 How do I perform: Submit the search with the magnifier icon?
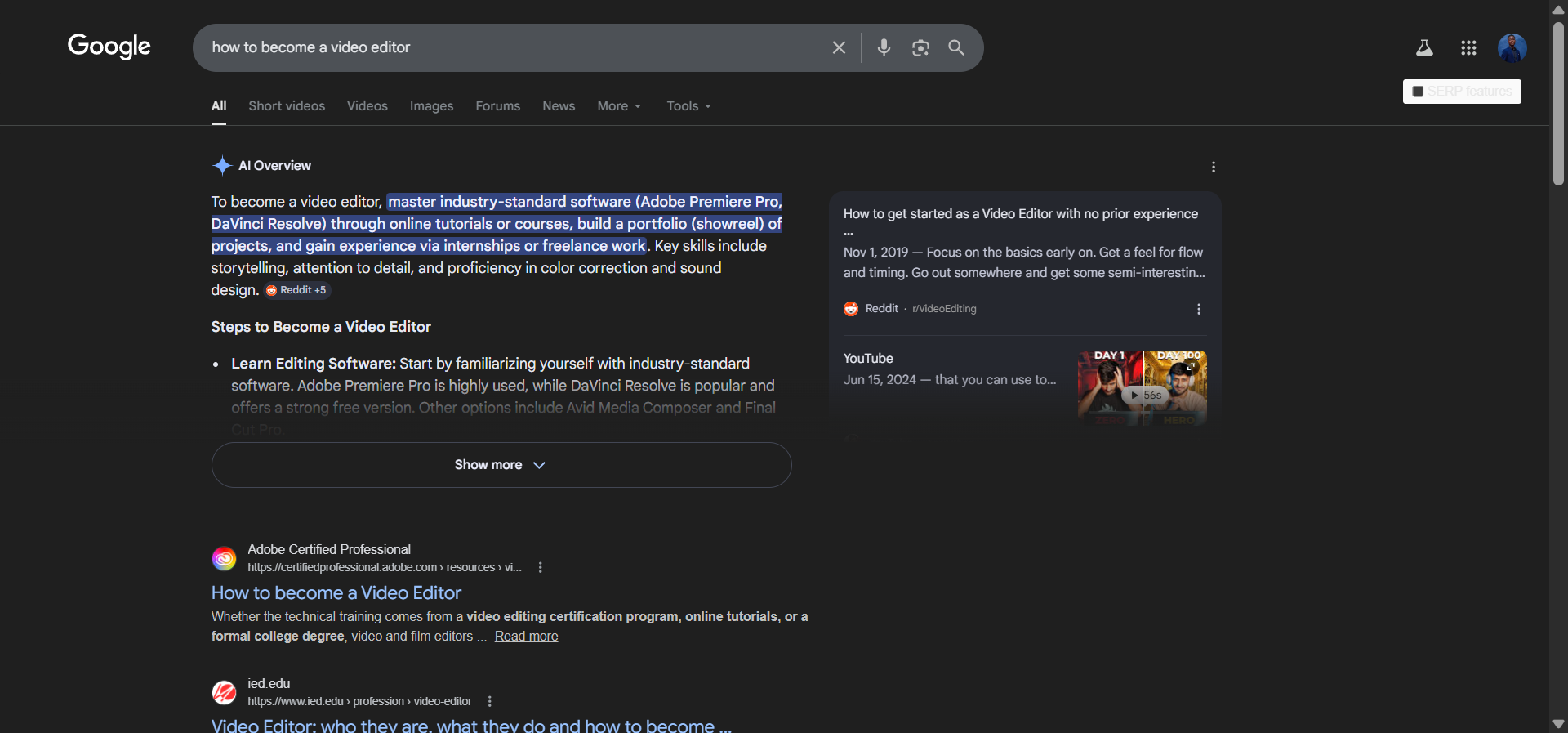[x=956, y=47]
